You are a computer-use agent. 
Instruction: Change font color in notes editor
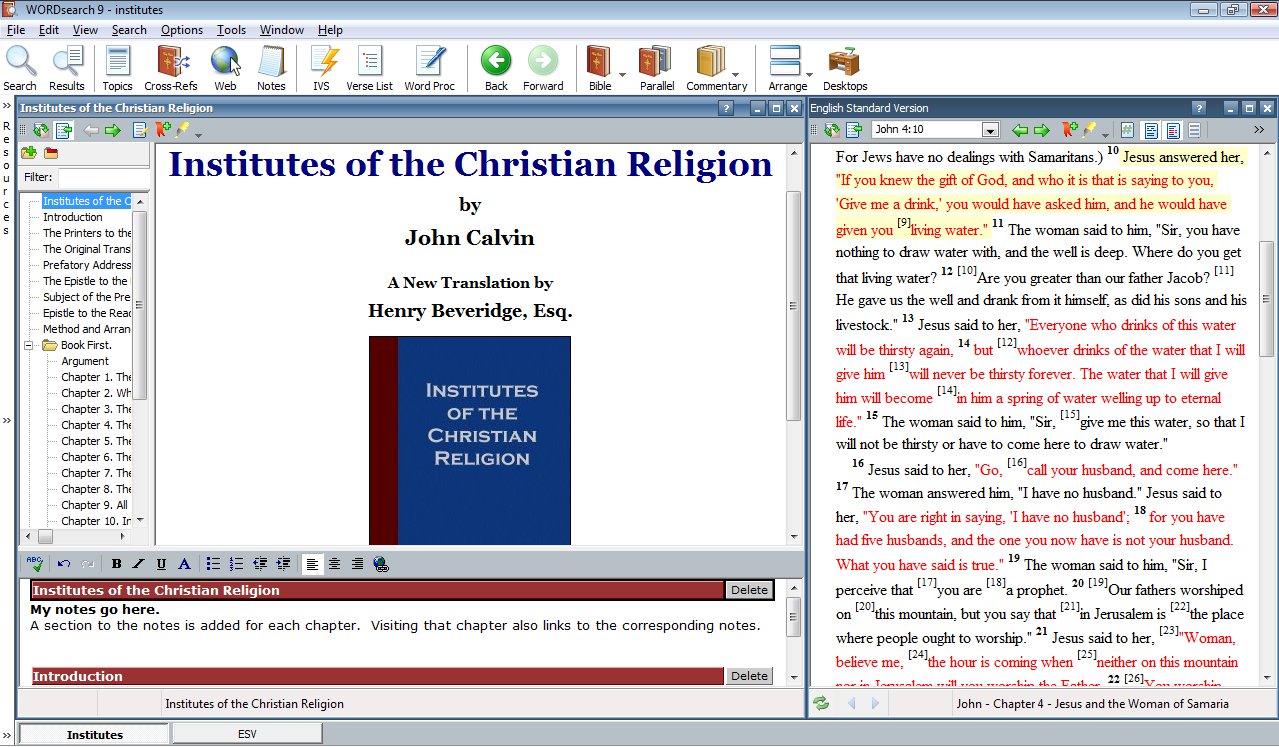tap(184, 564)
